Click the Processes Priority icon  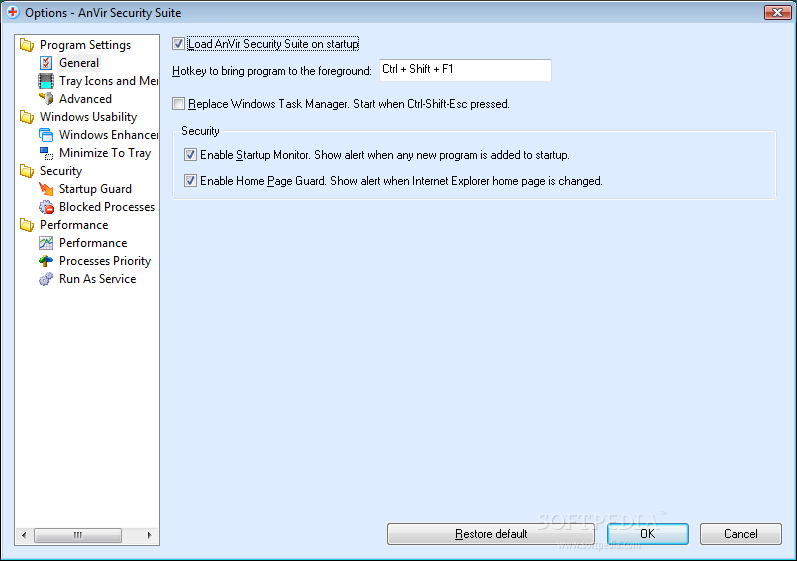[x=46, y=261]
